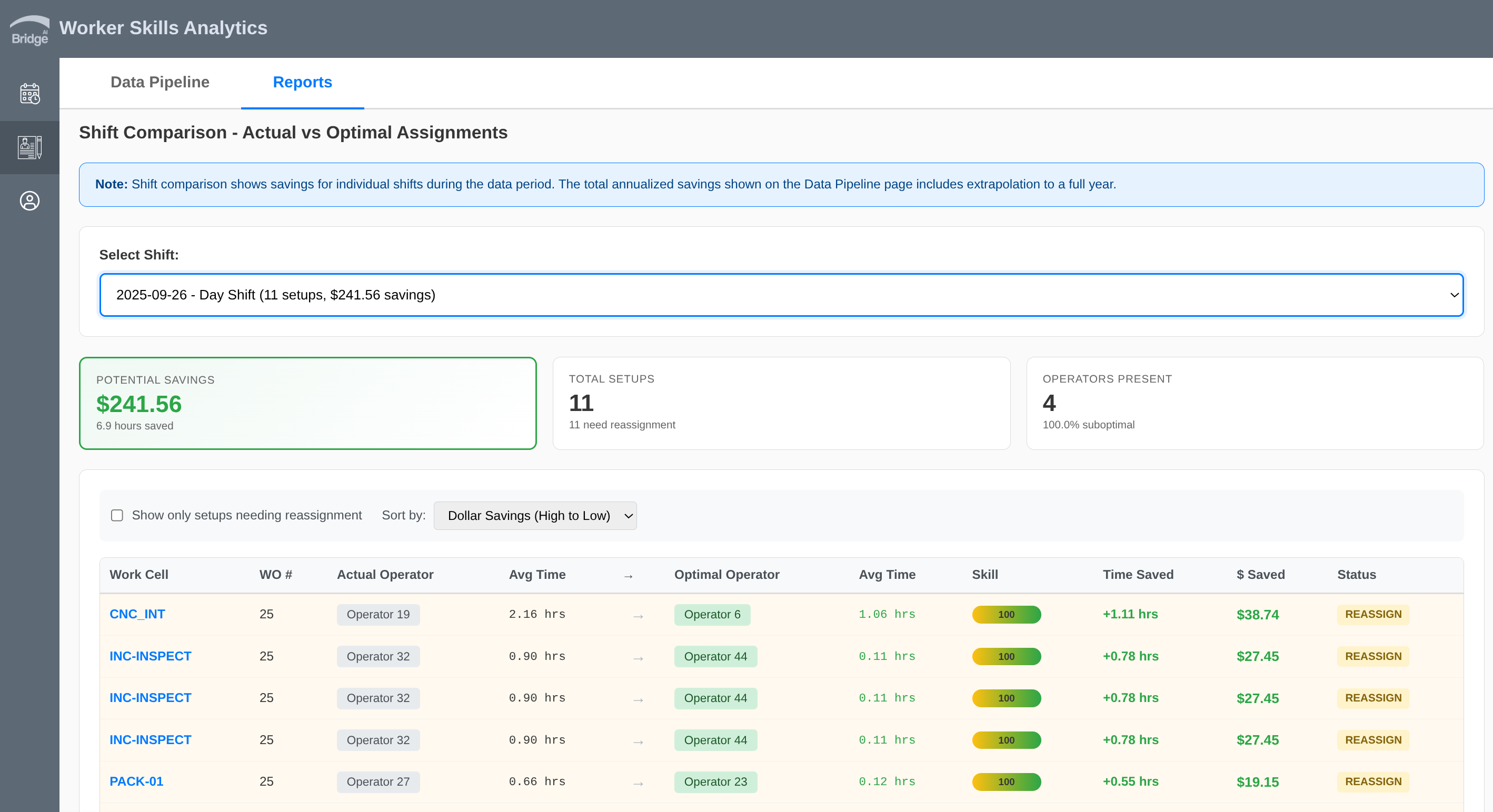Select the Reports tab

[303, 82]
